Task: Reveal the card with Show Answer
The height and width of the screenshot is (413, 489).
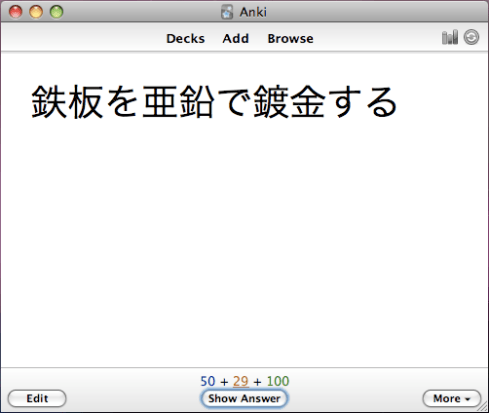Action: click(244, 398)
